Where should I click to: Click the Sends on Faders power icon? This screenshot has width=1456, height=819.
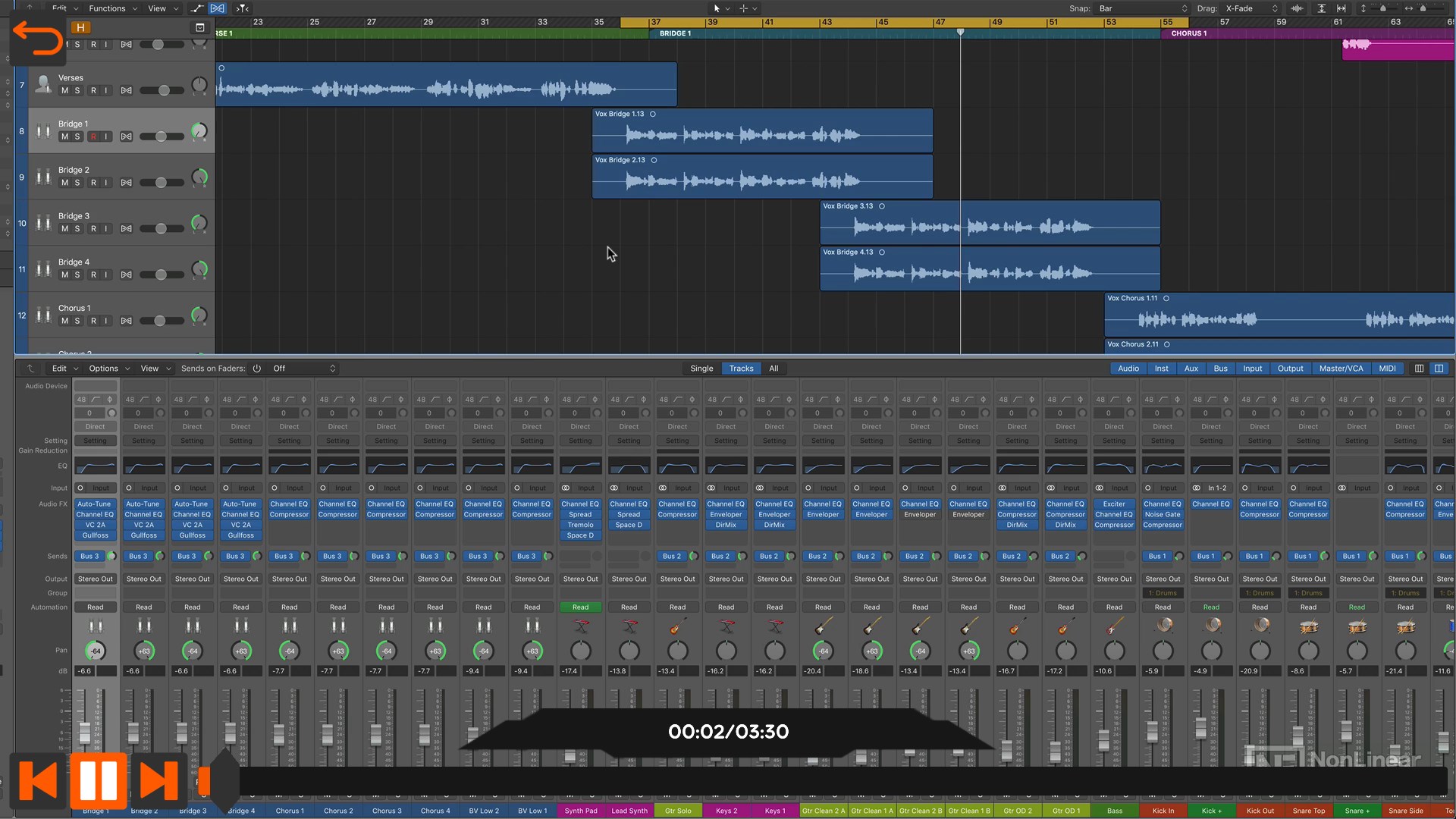[x=257, y=369]
